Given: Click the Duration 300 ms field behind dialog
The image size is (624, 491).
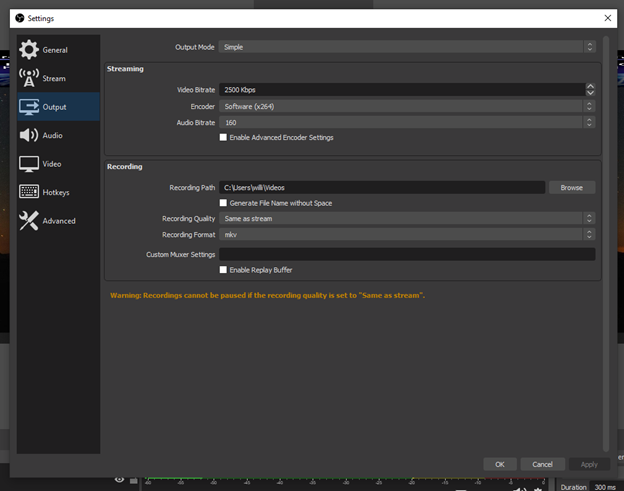Looking at the screenshot, I should tap(604, 487).
